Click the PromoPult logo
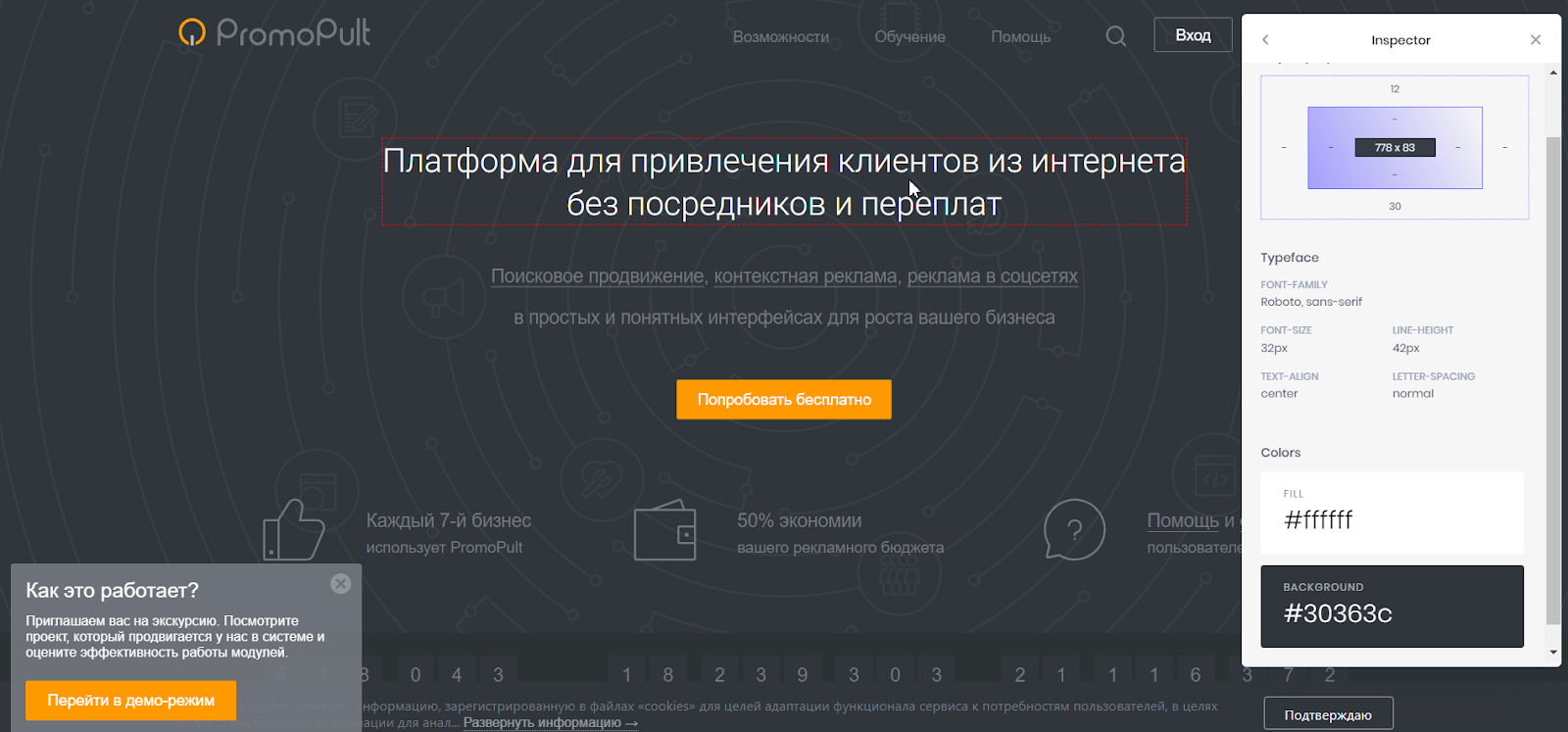 (274, 33)
